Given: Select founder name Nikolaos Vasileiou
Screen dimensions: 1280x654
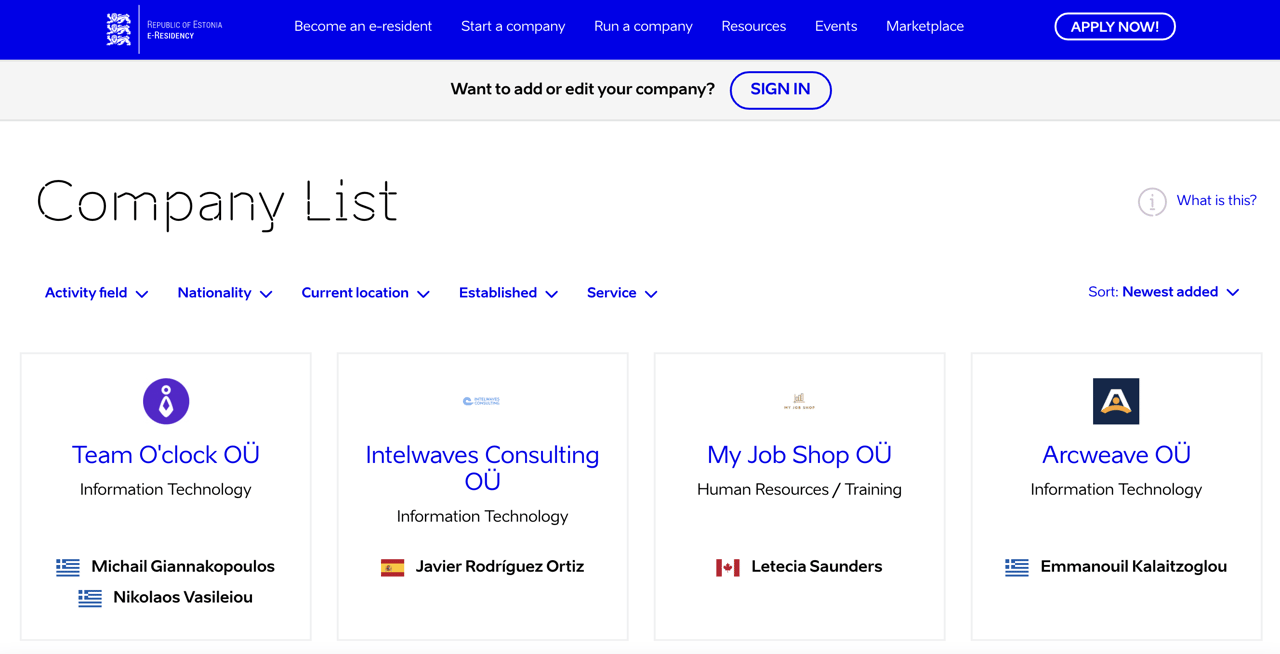Looking at the screenshot, I should (183, 598).
